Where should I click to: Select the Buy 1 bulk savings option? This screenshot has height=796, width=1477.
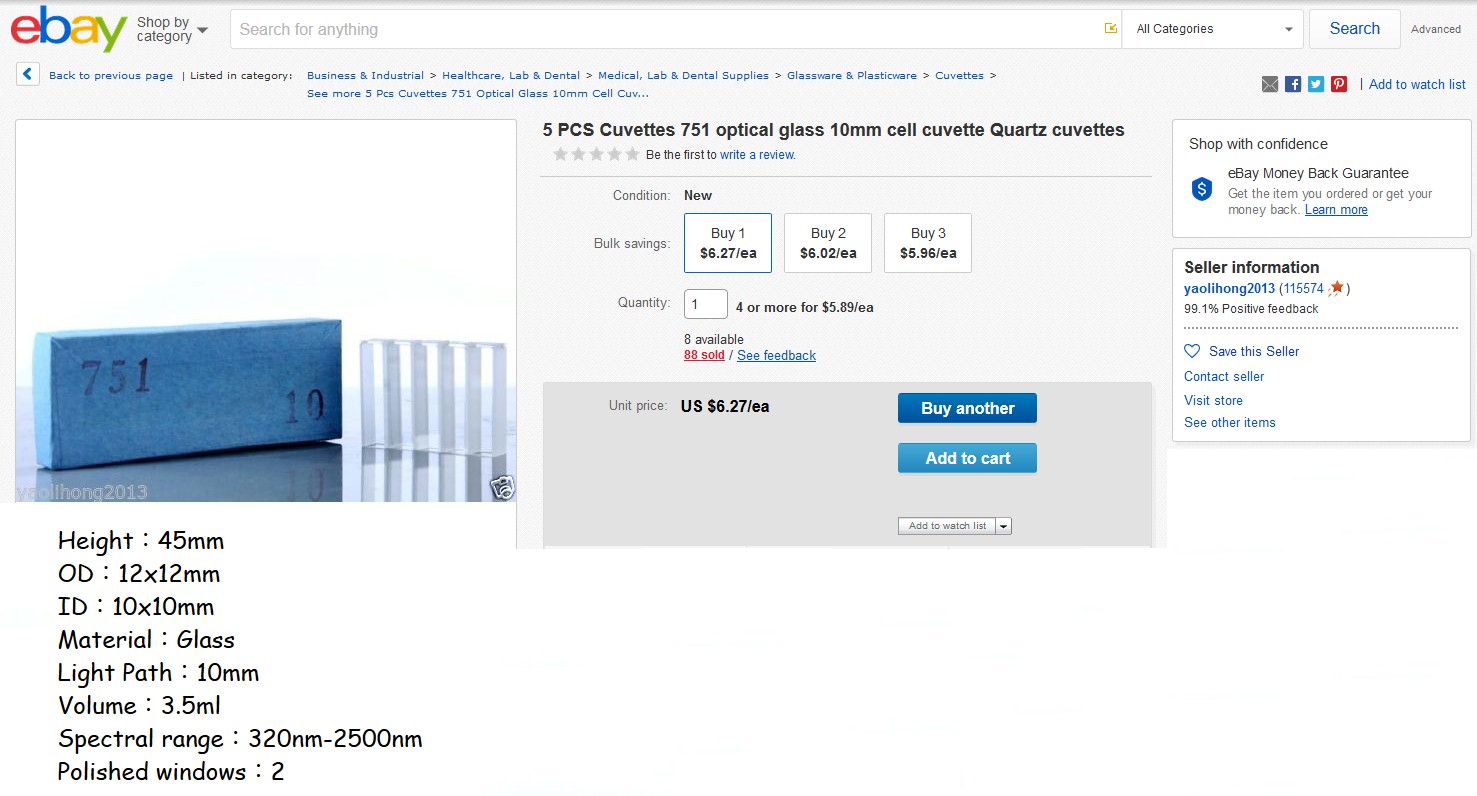(728, 243)
